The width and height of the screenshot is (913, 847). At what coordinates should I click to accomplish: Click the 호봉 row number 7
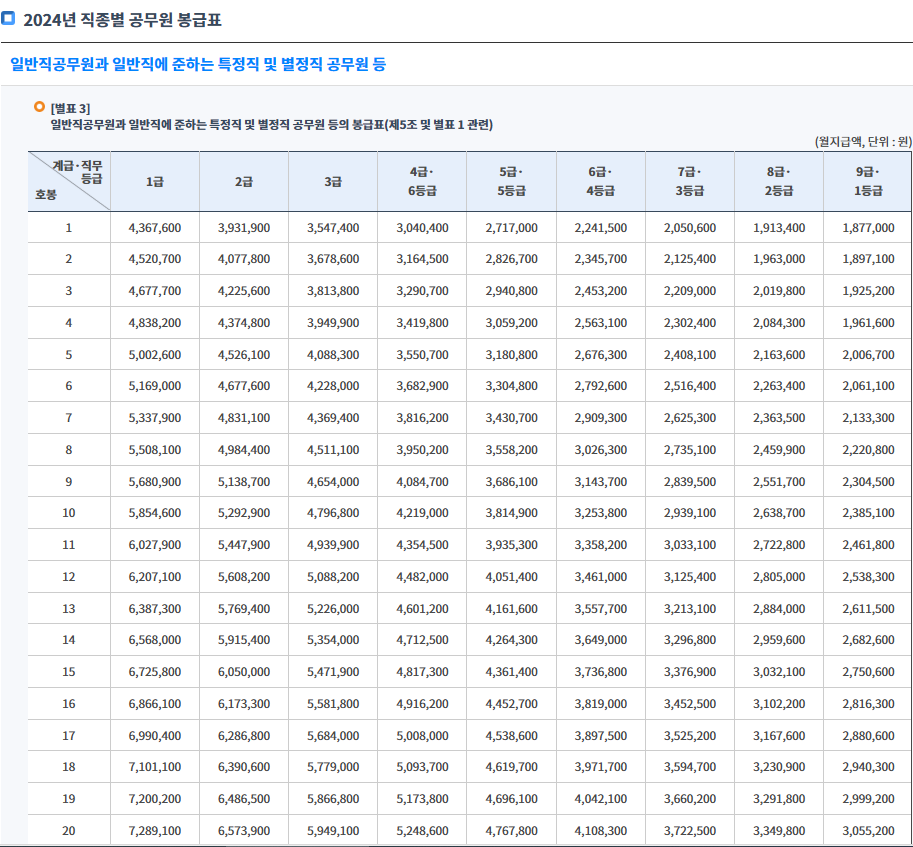pyautogui.click(x=69, y=417)
